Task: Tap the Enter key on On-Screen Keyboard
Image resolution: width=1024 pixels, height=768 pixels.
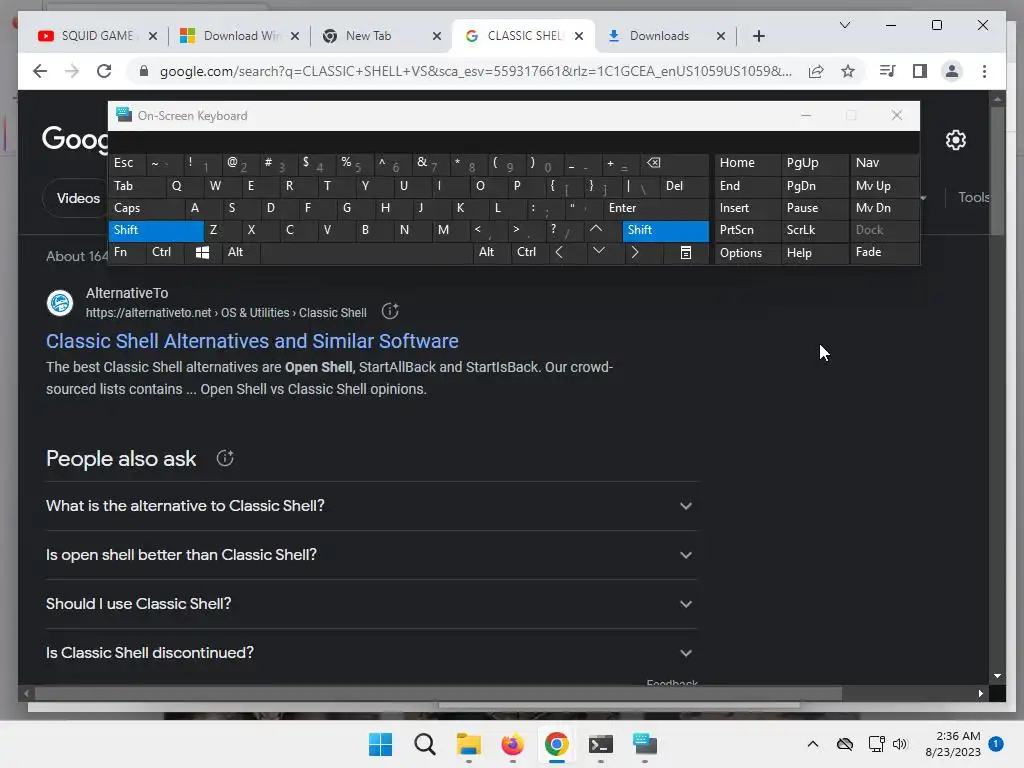Action: (x=656, y=208)
